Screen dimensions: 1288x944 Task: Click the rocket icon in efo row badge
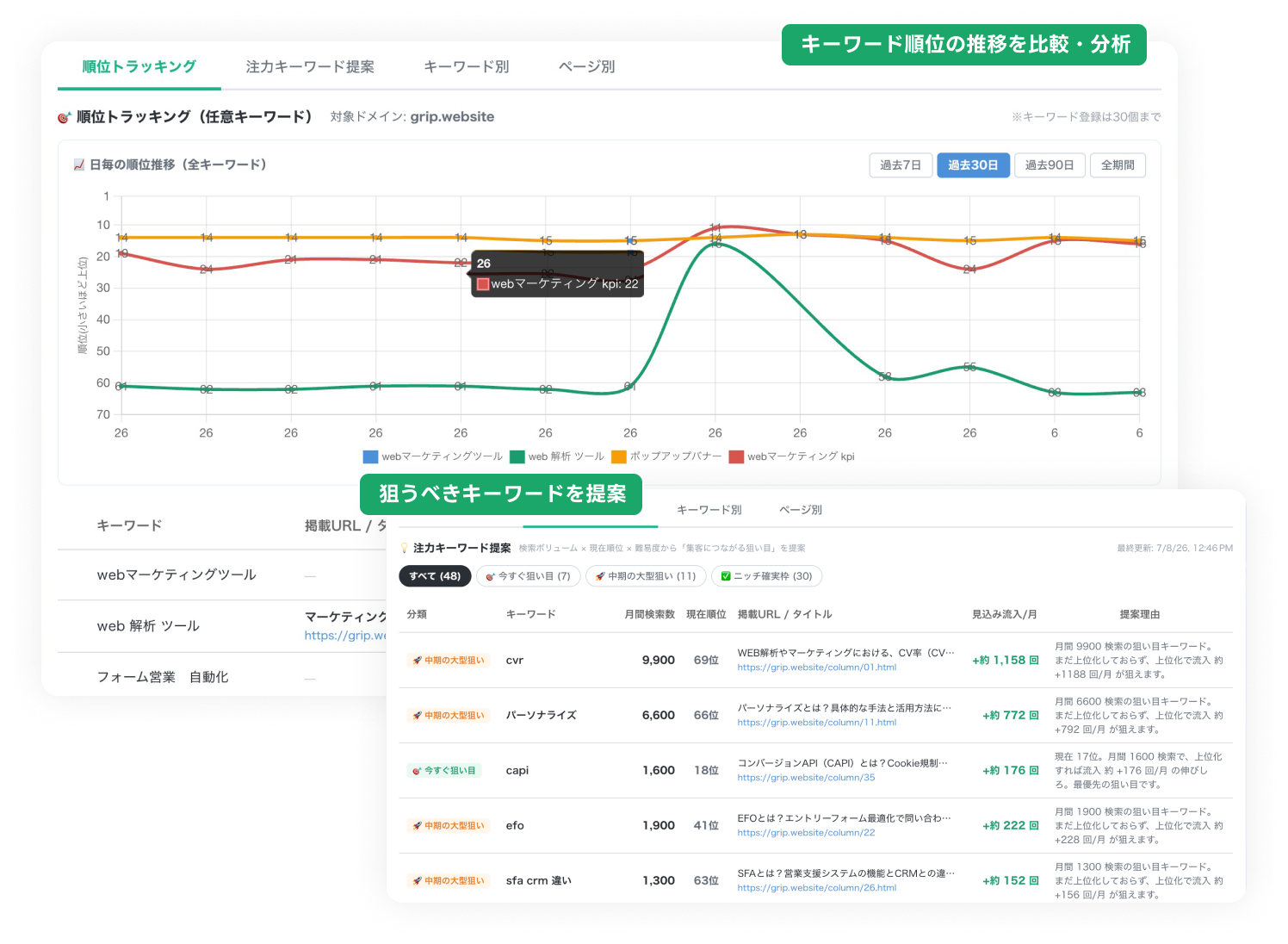click(417, 826)
